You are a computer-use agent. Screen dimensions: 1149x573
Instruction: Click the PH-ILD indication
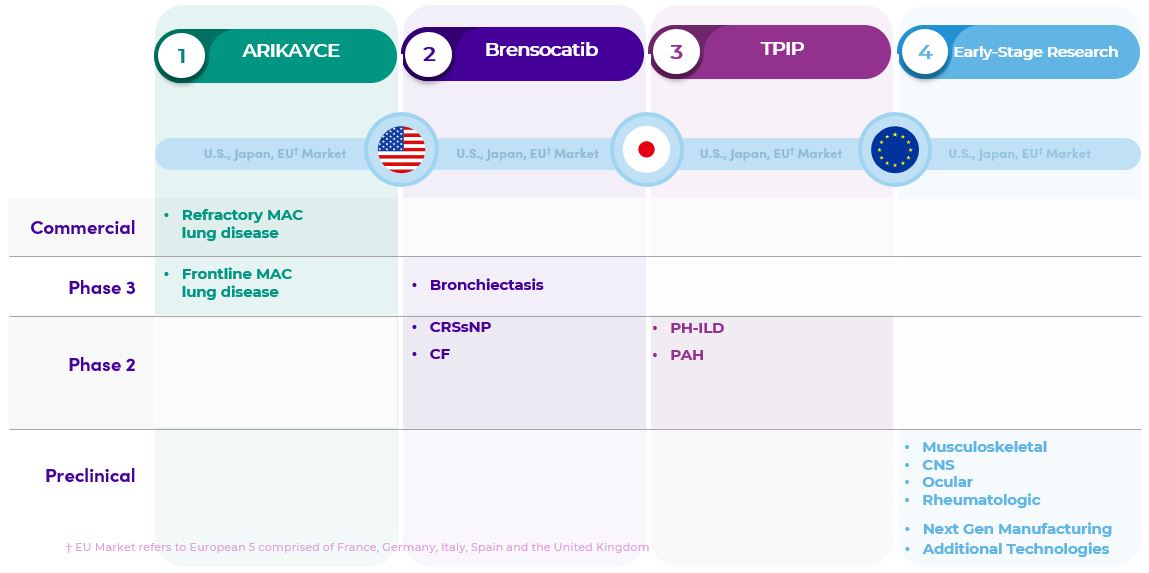click(697, 328)
